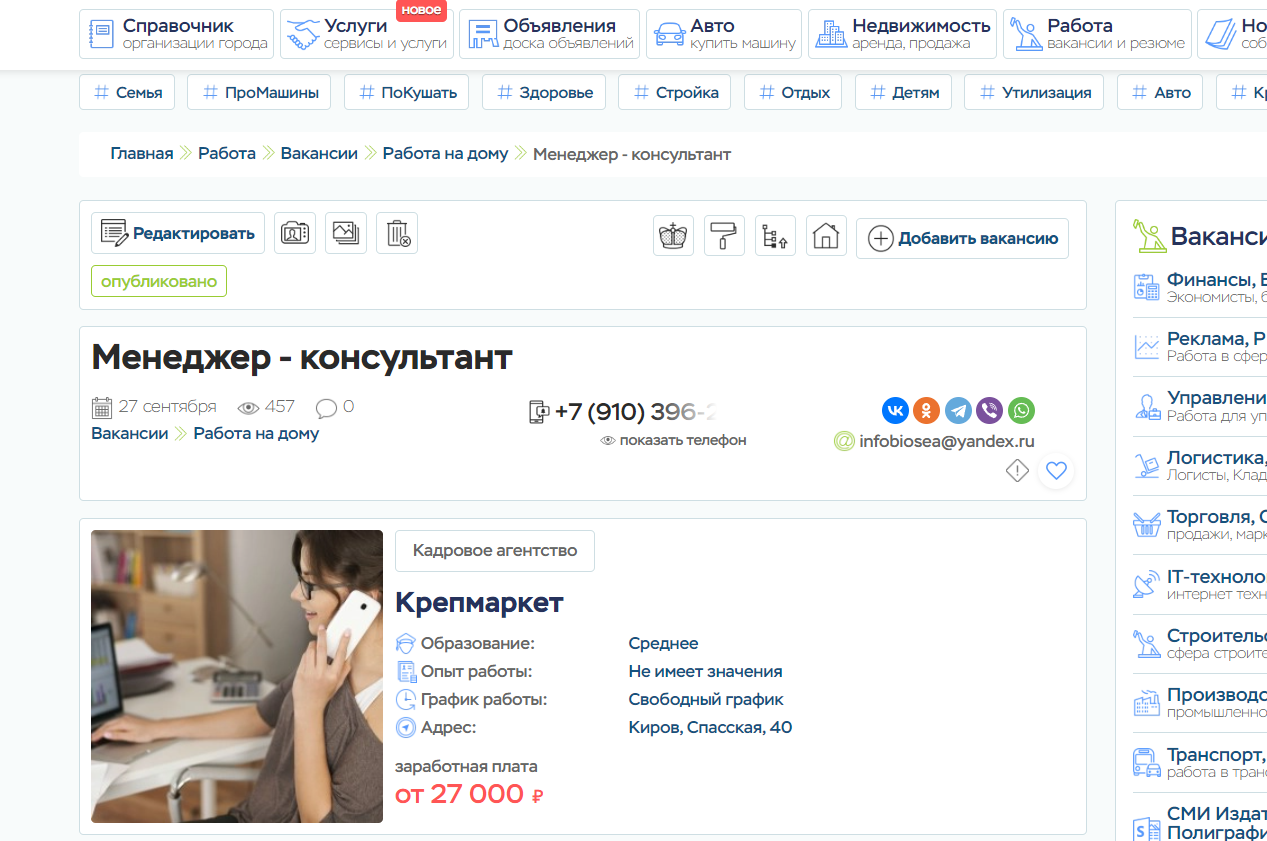Viewport: 1267px width, 841px height.
Task: Click the Viber share icon
Action: click(x=989, y=410)
